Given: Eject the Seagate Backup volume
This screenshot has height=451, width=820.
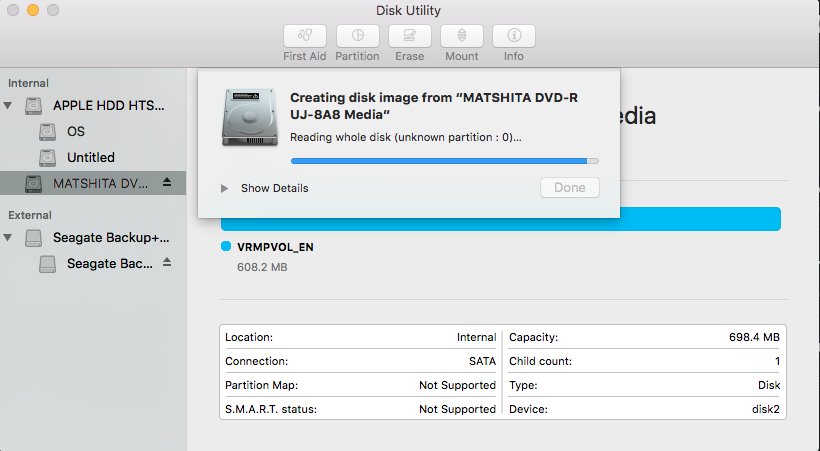Looking at the screenshot, I should tap(167, 263).
